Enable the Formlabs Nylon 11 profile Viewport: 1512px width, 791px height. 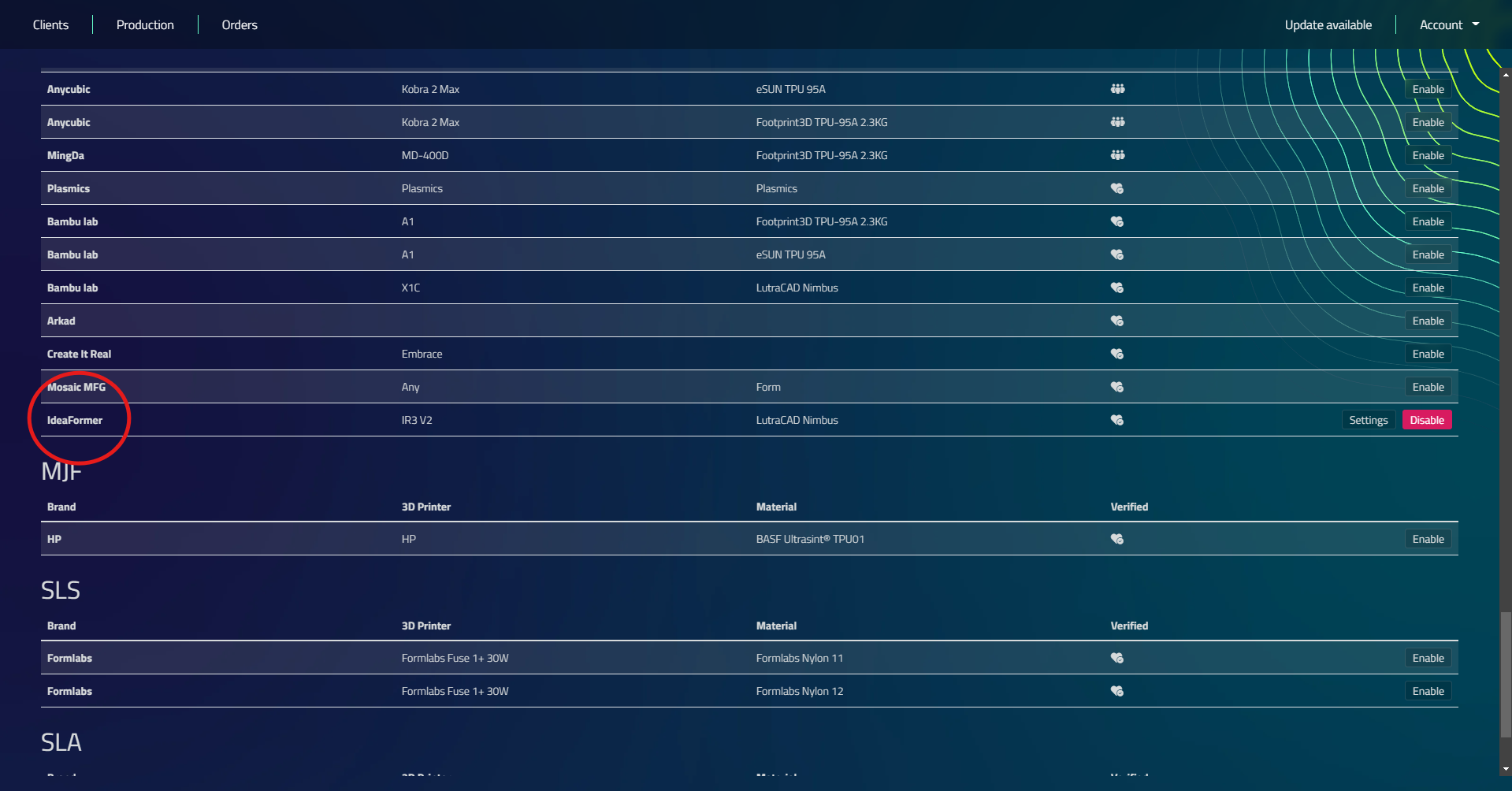(x=1428, y=658)
